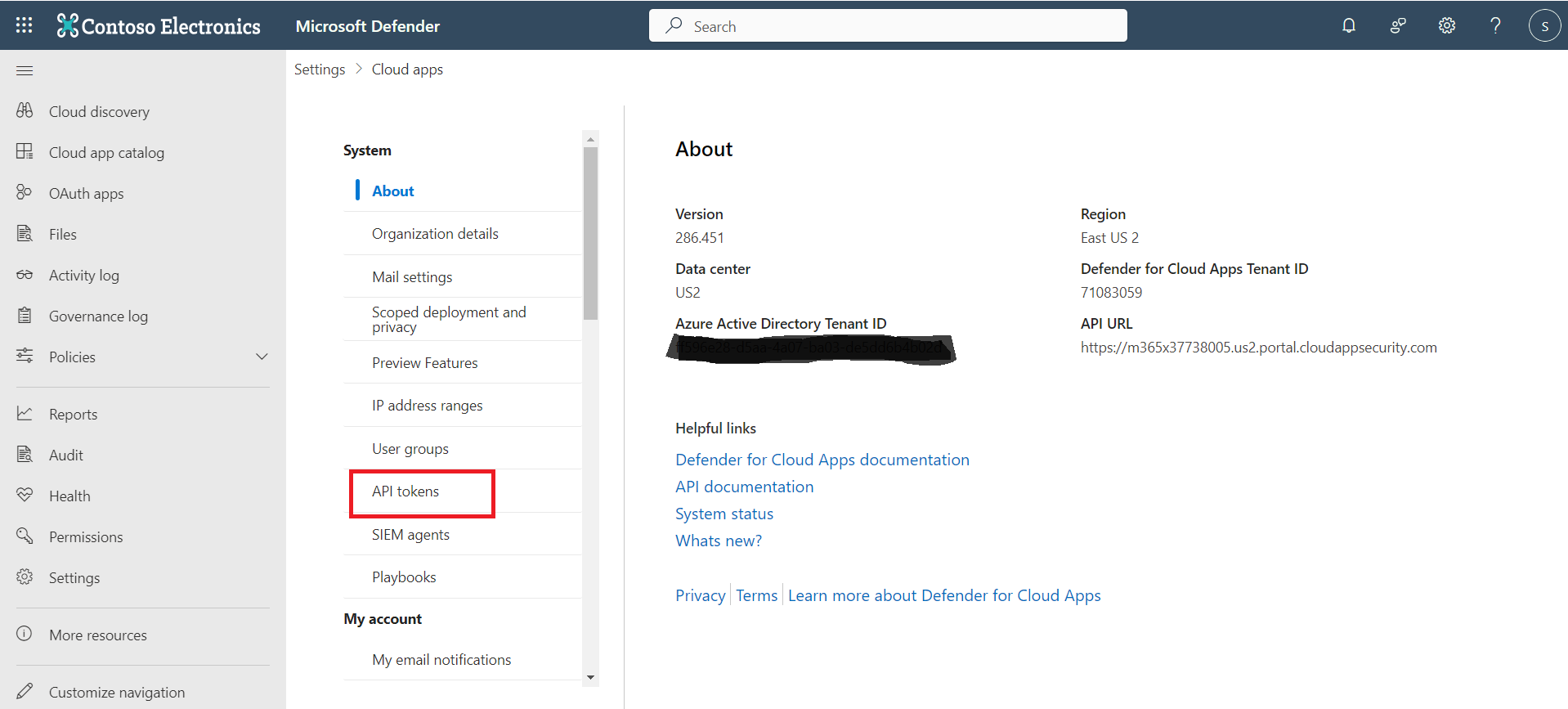
Task: Open the Terms link
Action: pyautogui.click(x=757, y=595)
